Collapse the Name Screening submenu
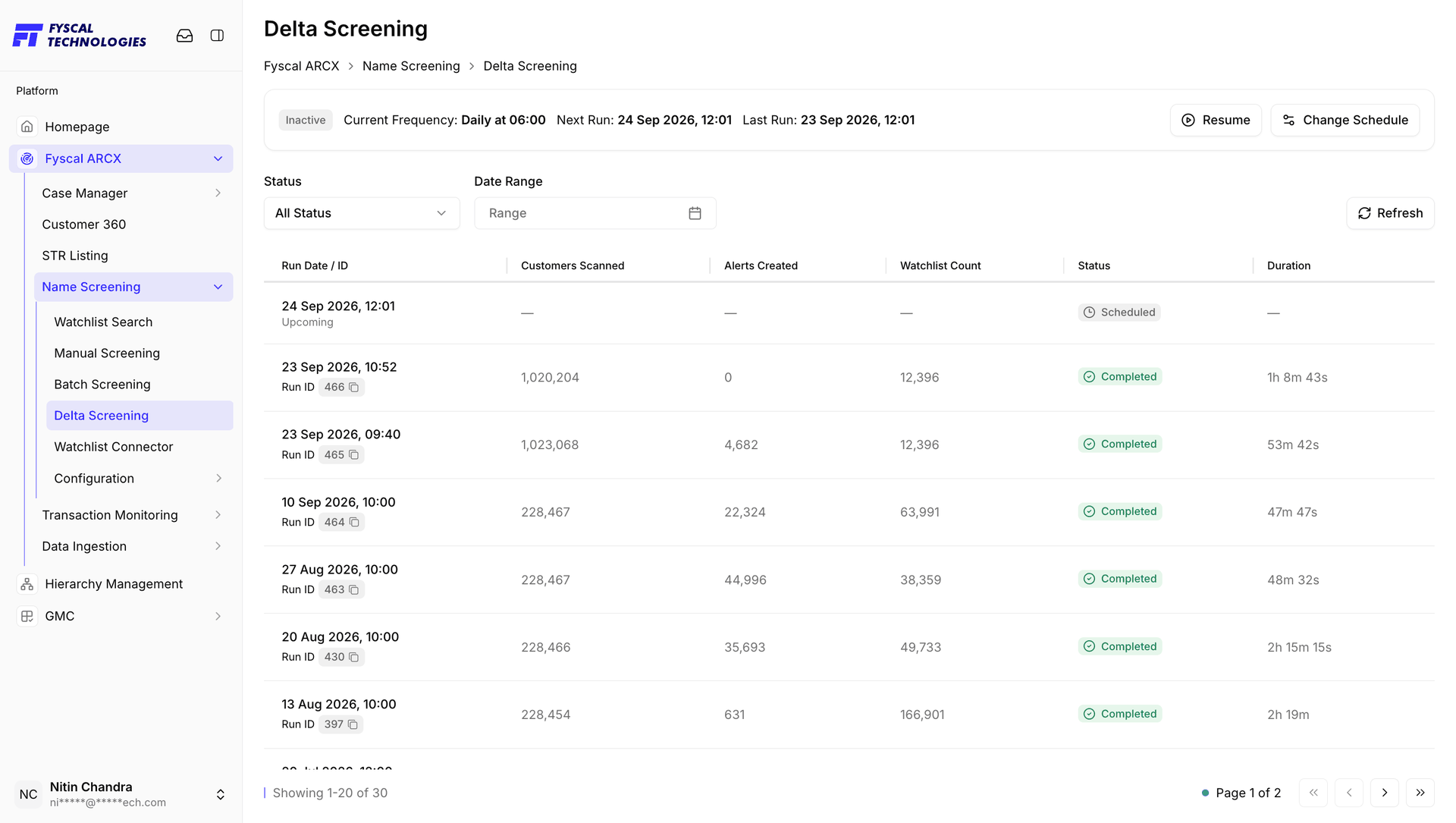This screenshot has height=823, width=1456. click(x=218, y=287)
